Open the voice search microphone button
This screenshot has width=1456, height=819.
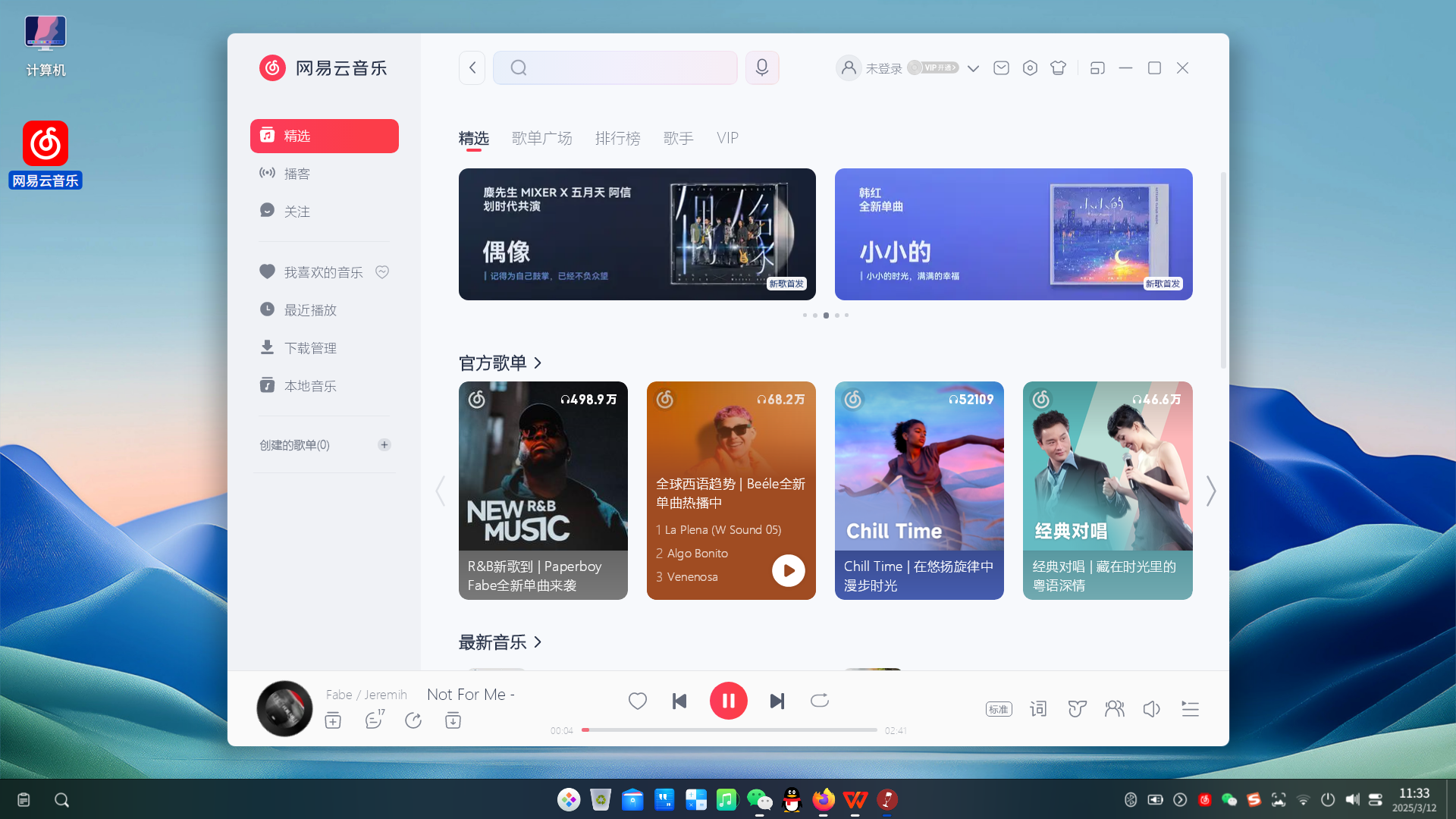(762, 67)
